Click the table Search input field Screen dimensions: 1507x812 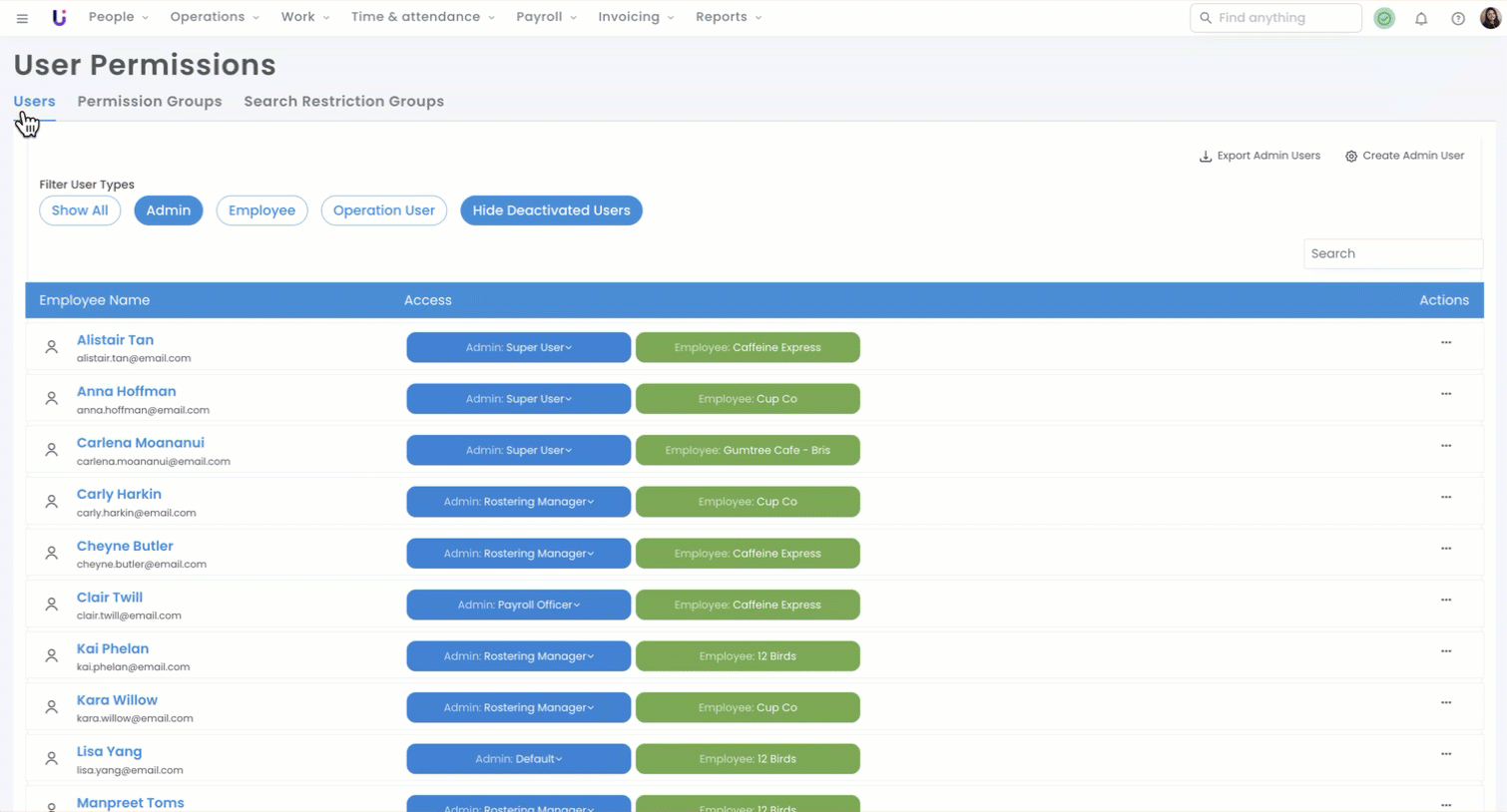coord(1392,253)
